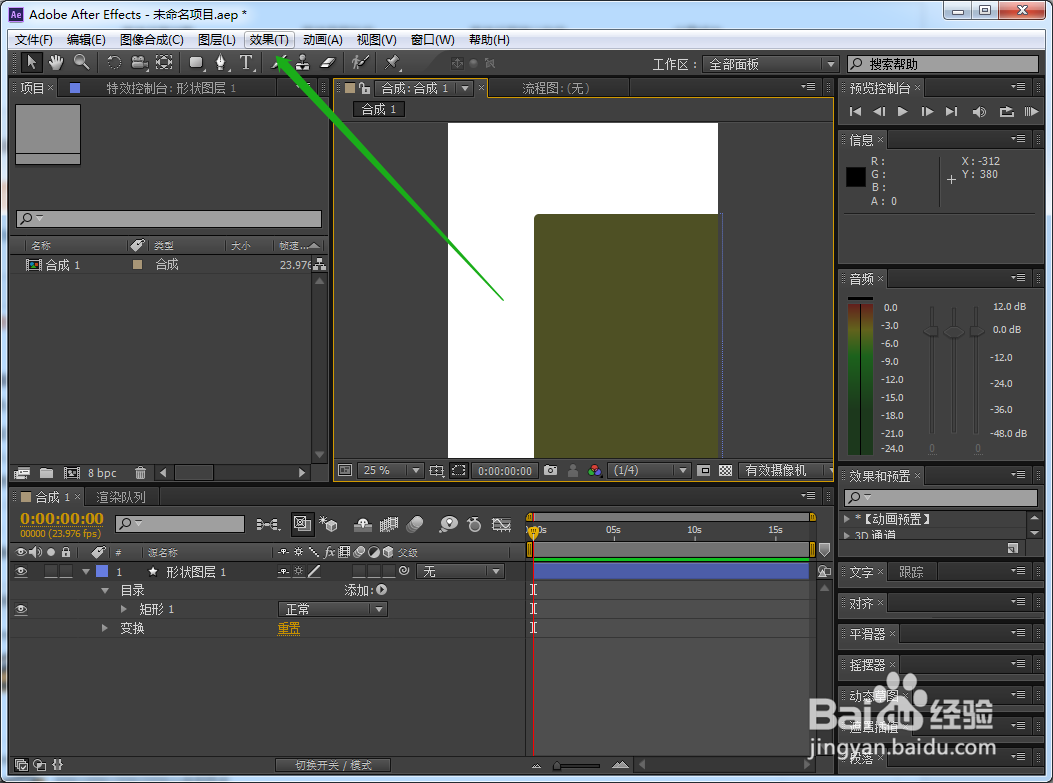1053x783 pixels.
Task: Click the 重置 reset link
Action: [289, 628]
